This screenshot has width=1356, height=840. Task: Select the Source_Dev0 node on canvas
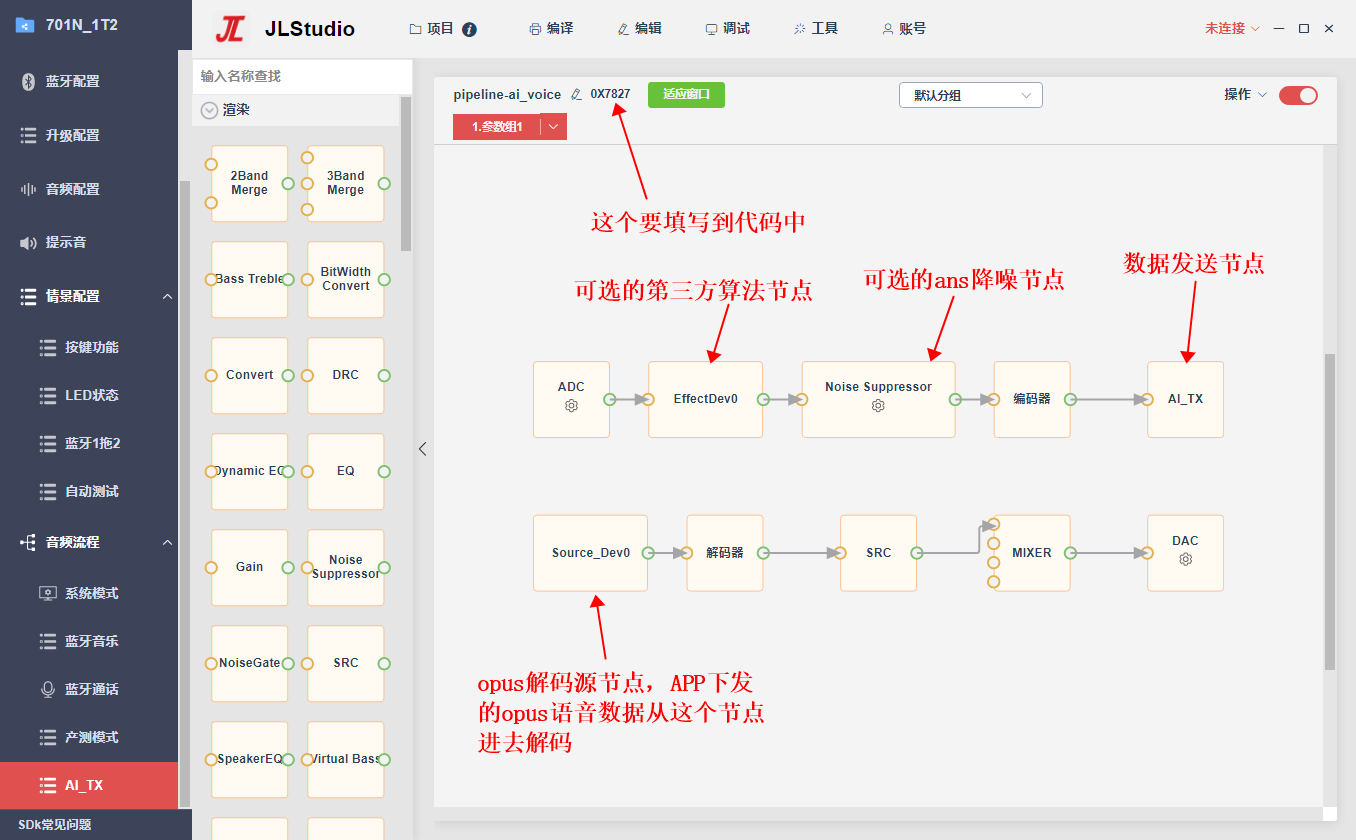590,553
